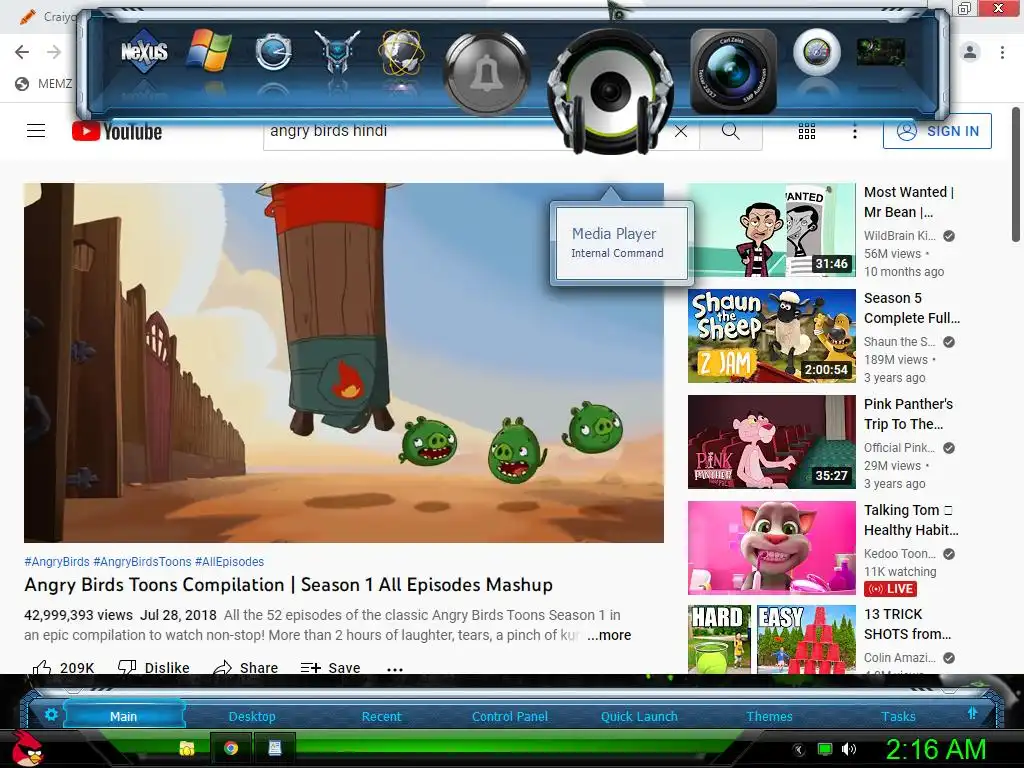Click the bell notification dock icon
This screenshot has height=768, width=1024.
(485, 72)
